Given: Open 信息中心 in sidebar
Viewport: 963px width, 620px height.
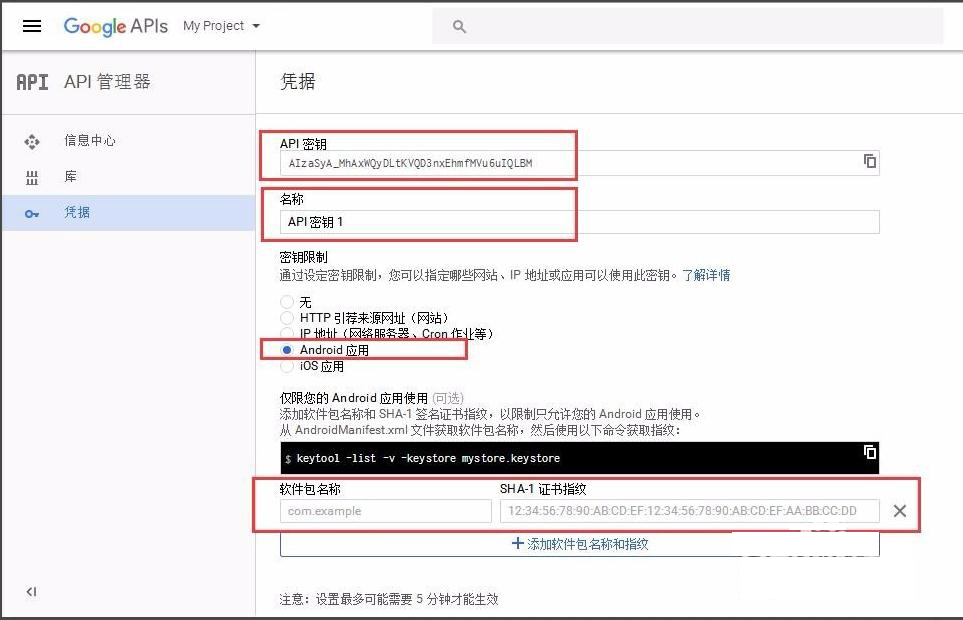Looking at the screenshot, I should pos(128,141).
